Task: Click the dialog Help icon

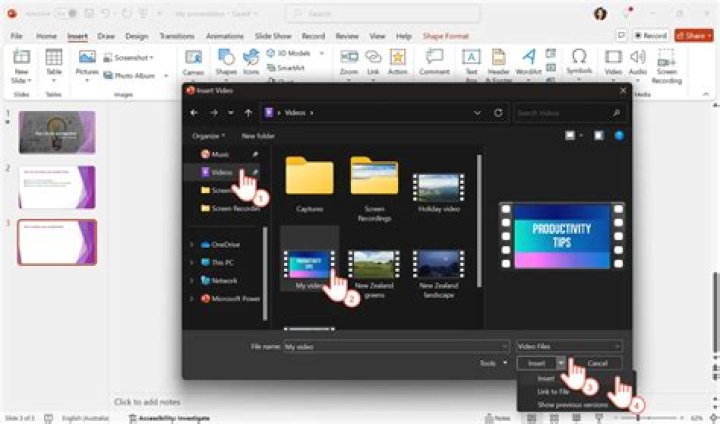Action: [619, 135]
